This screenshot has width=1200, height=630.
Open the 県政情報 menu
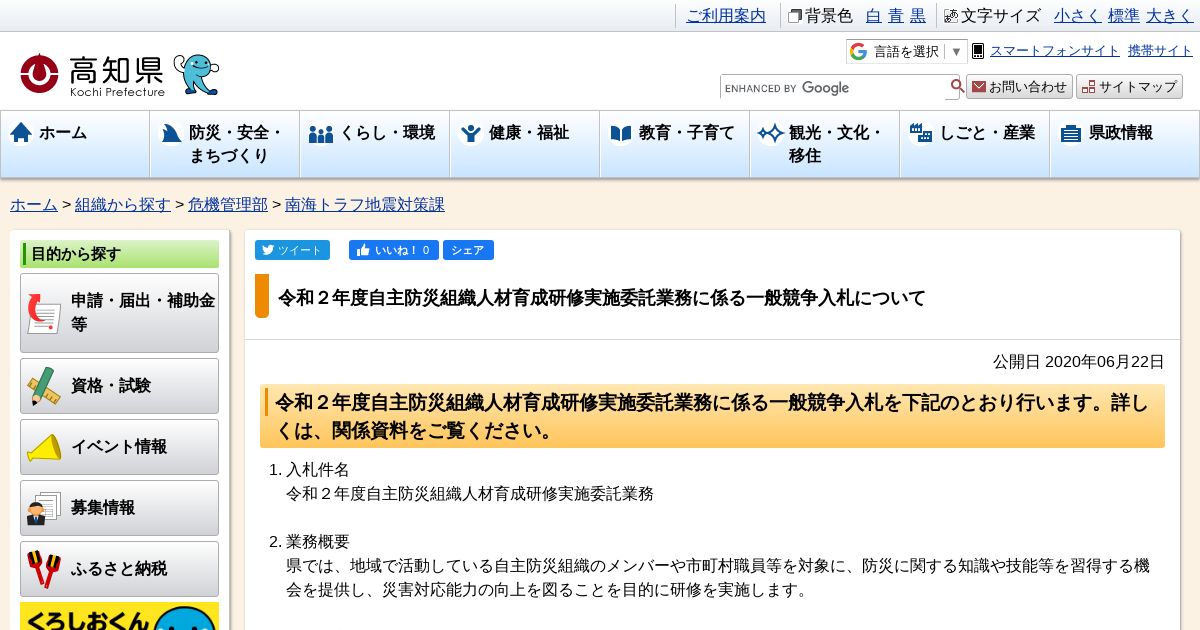click(x=1125, y=144)
